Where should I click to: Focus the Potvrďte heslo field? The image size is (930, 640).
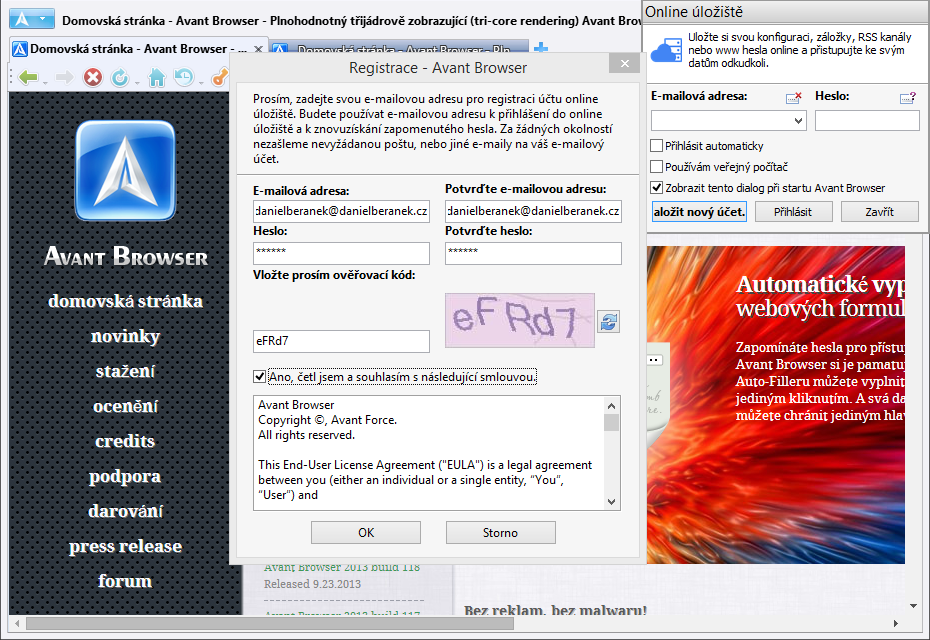click(x=533, y=253)
